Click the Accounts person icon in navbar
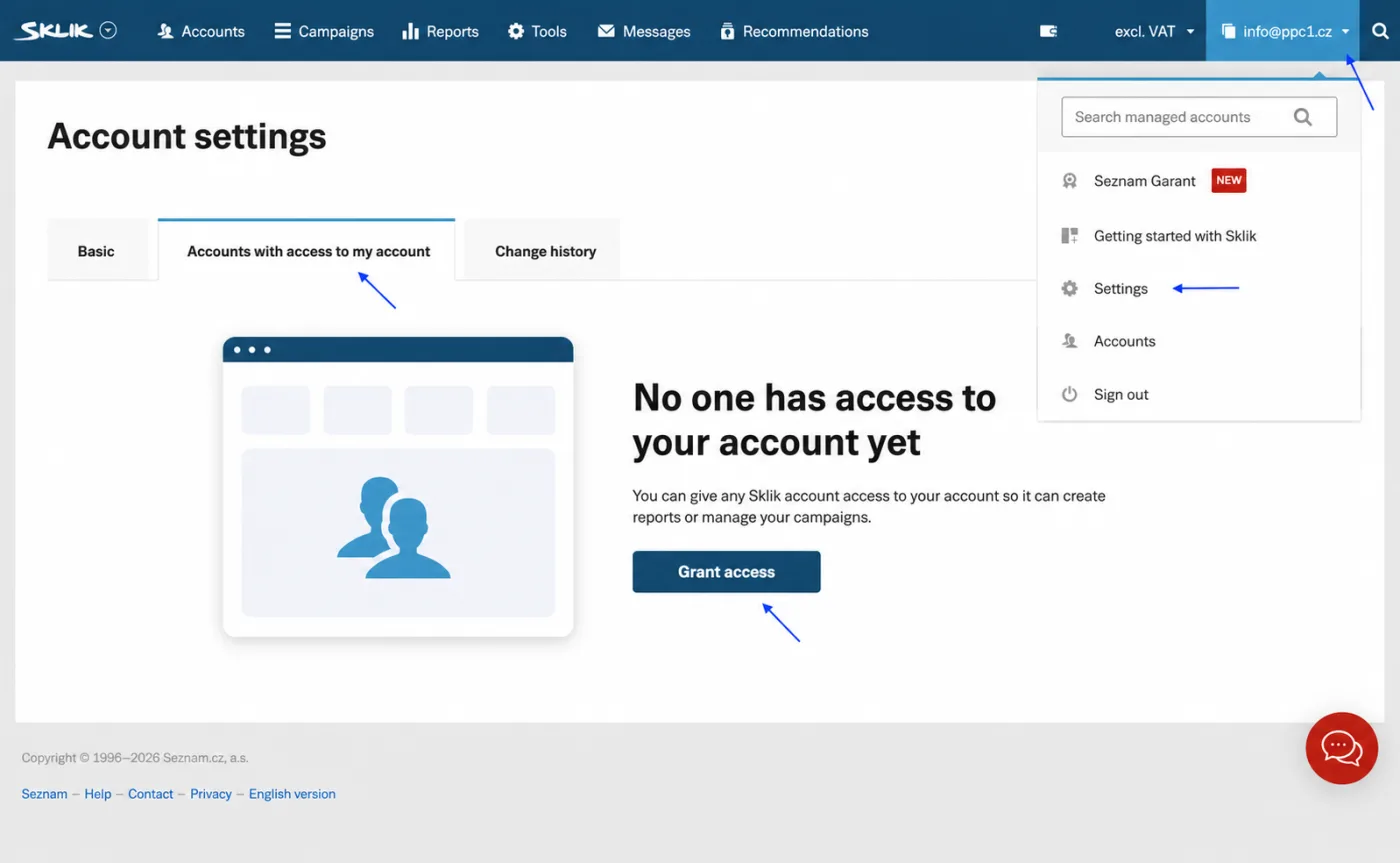The image size is (1400, 863). click(x=166, y=31)
